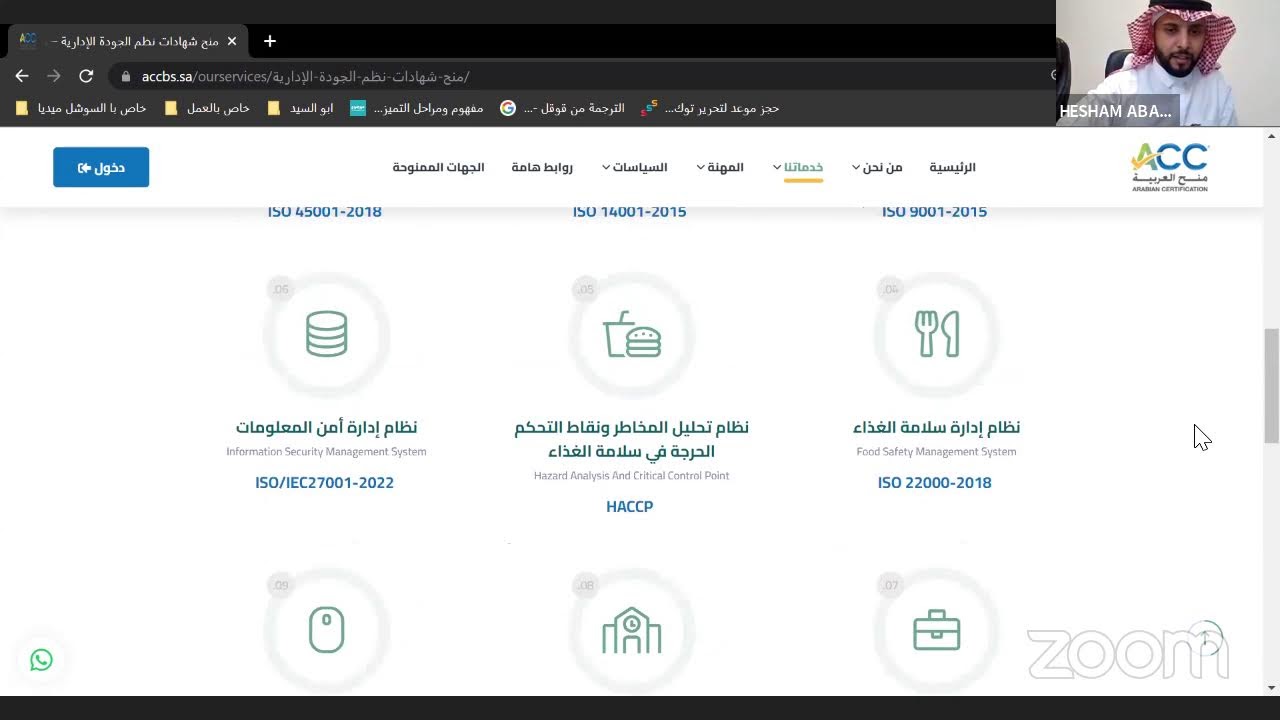1280x720 pixels.
Task: Click Hazard Analysis And Critical Control Point text
Action: (x=631, y=476)
